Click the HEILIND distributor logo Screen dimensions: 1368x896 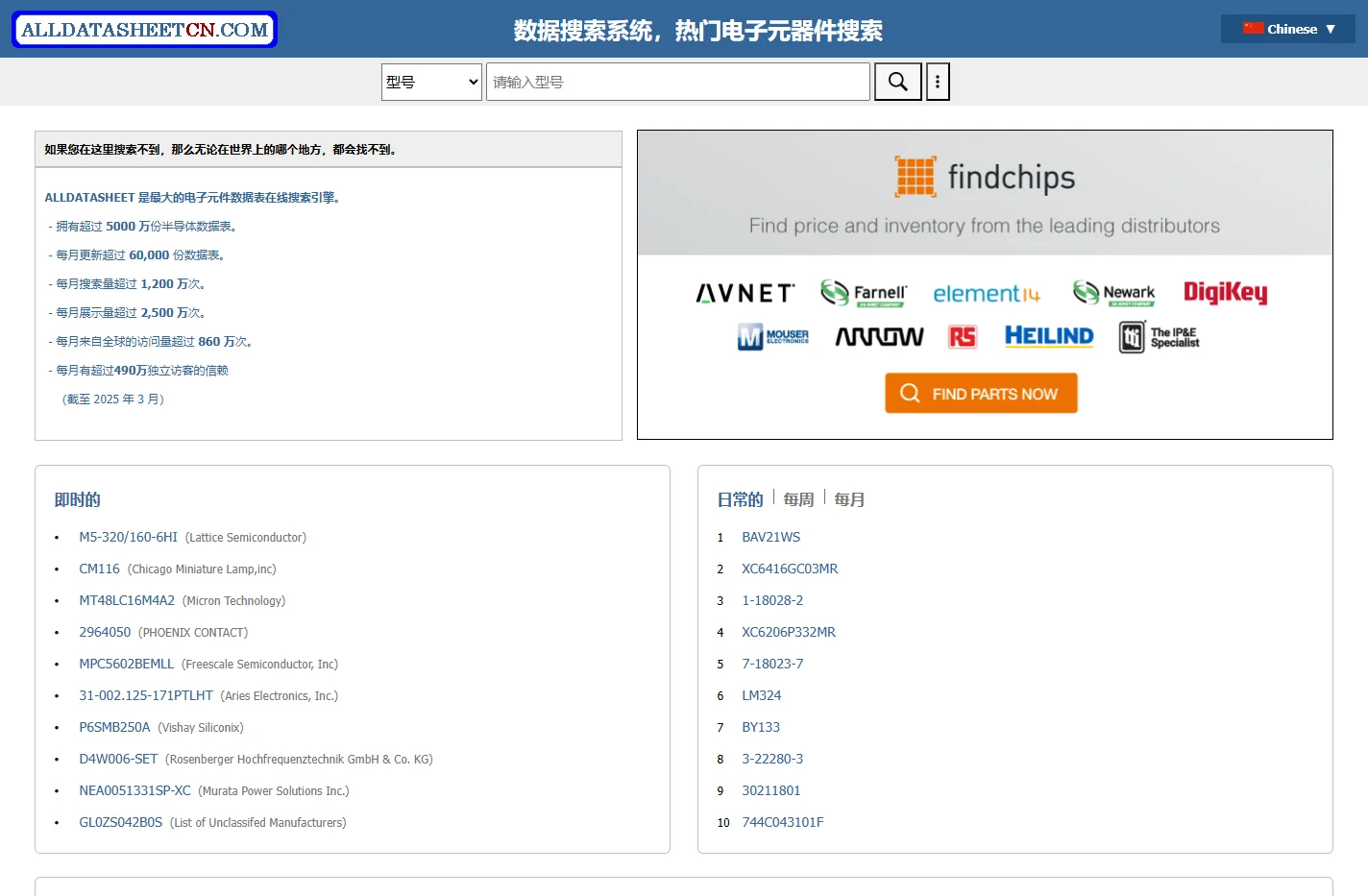(1049, 336)
